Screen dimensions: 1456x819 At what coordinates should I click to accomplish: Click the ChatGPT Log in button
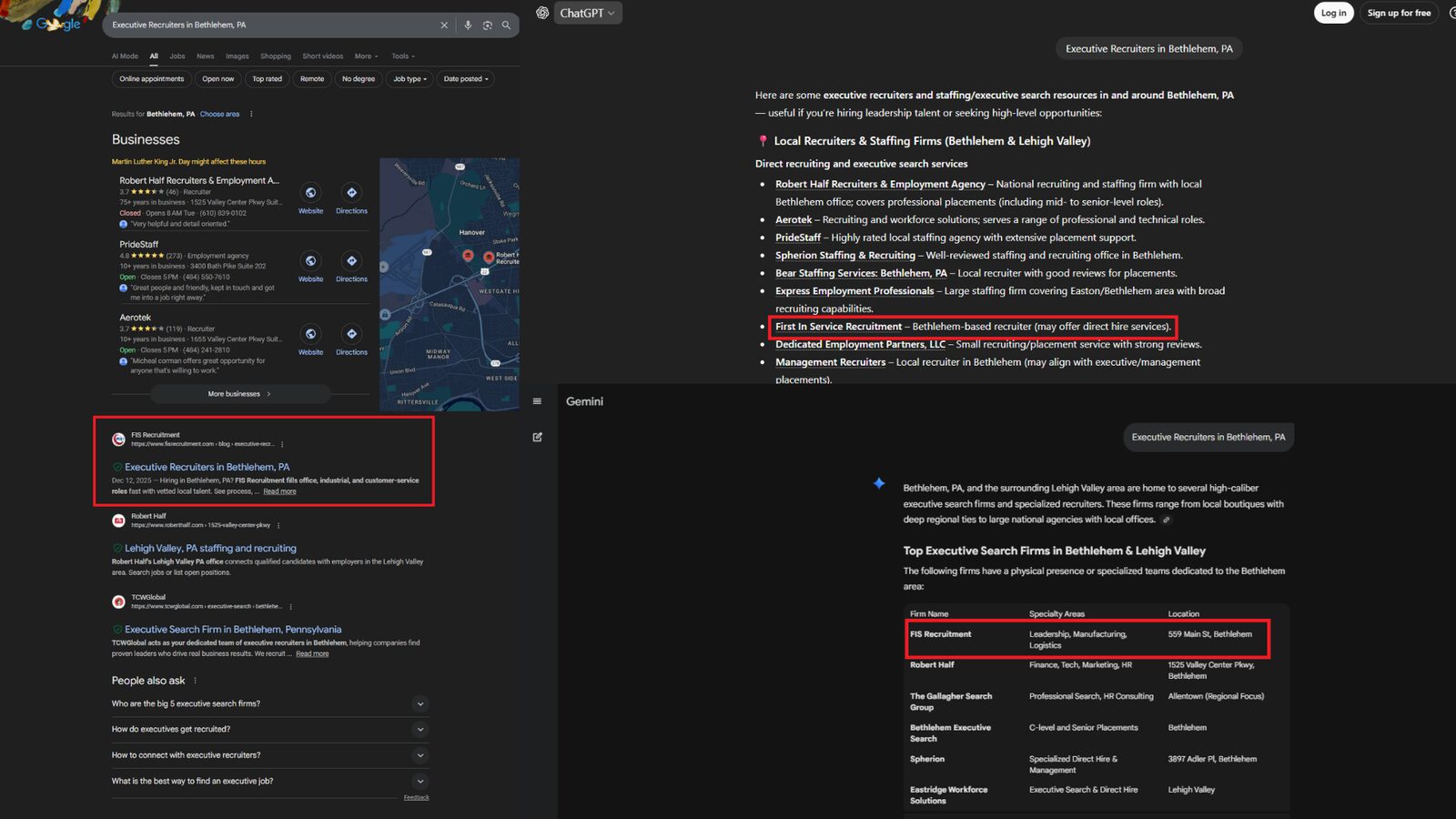[1334, 13]
